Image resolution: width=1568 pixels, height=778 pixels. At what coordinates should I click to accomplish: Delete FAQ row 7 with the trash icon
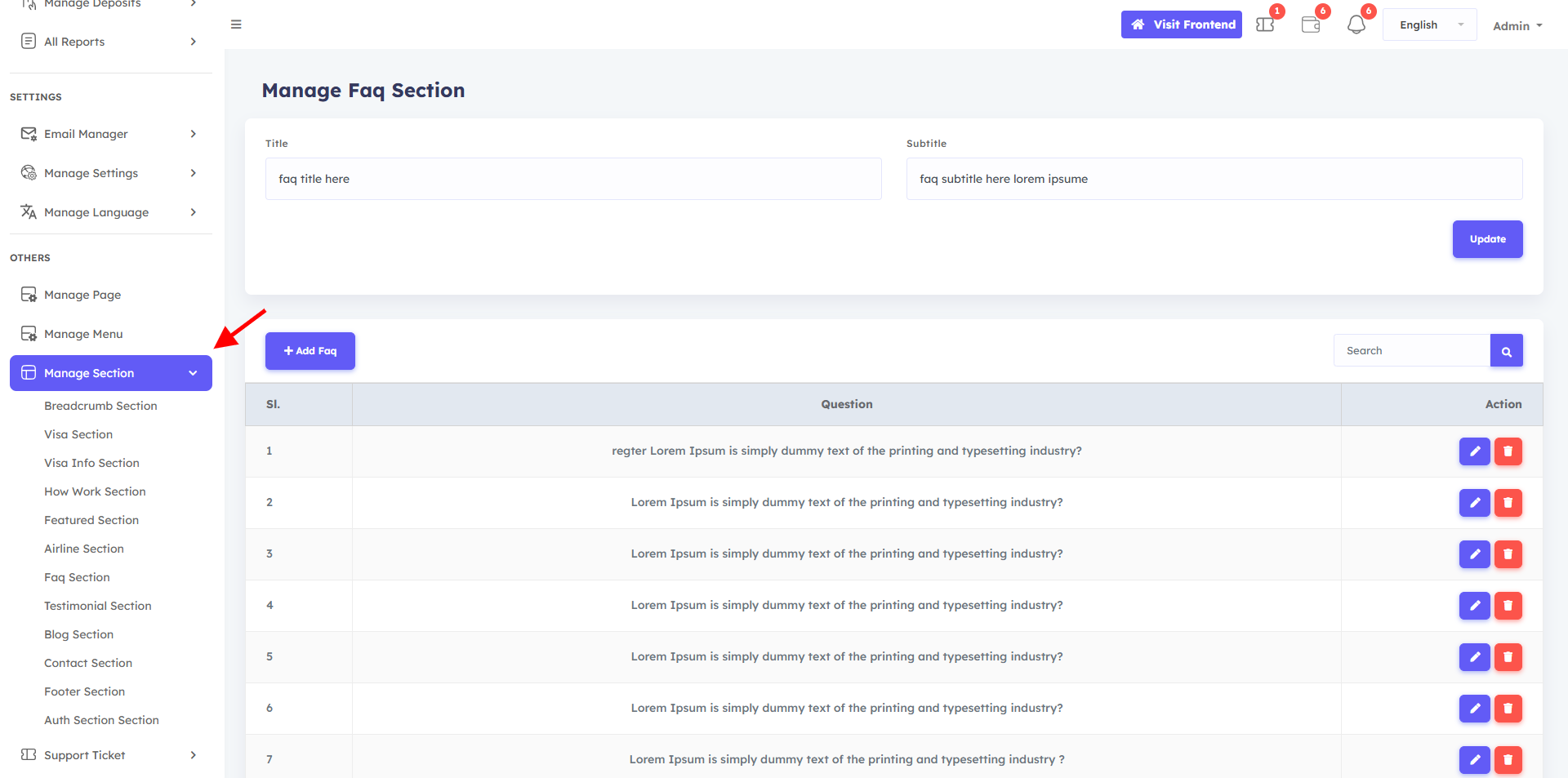1508,760
